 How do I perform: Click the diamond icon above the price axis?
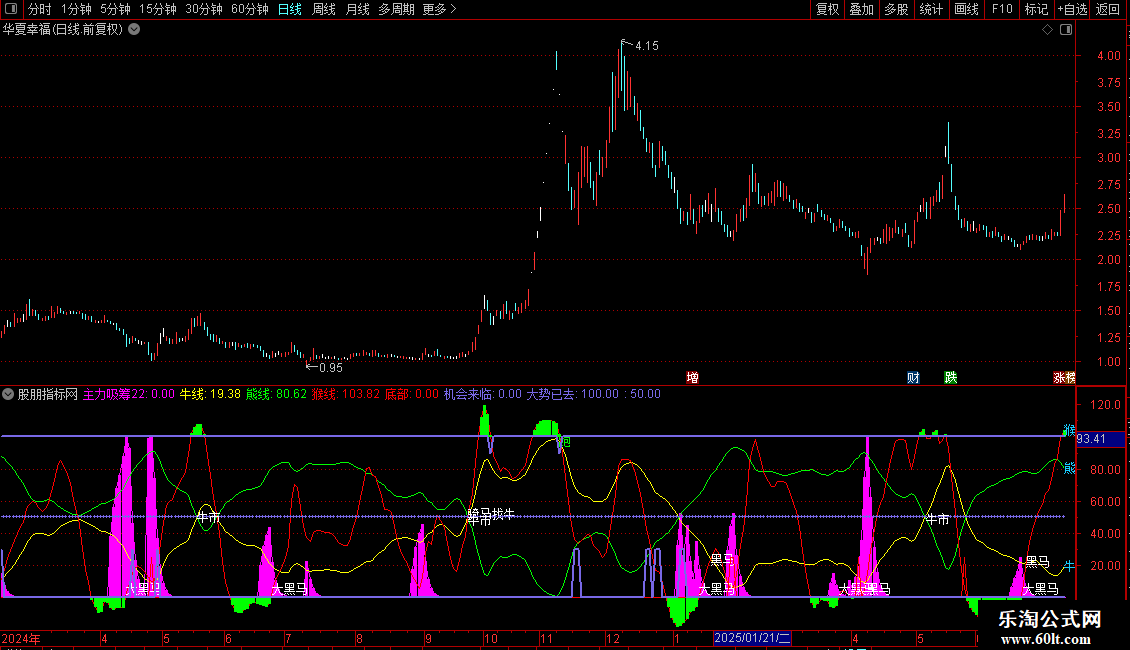point(1047,30)
